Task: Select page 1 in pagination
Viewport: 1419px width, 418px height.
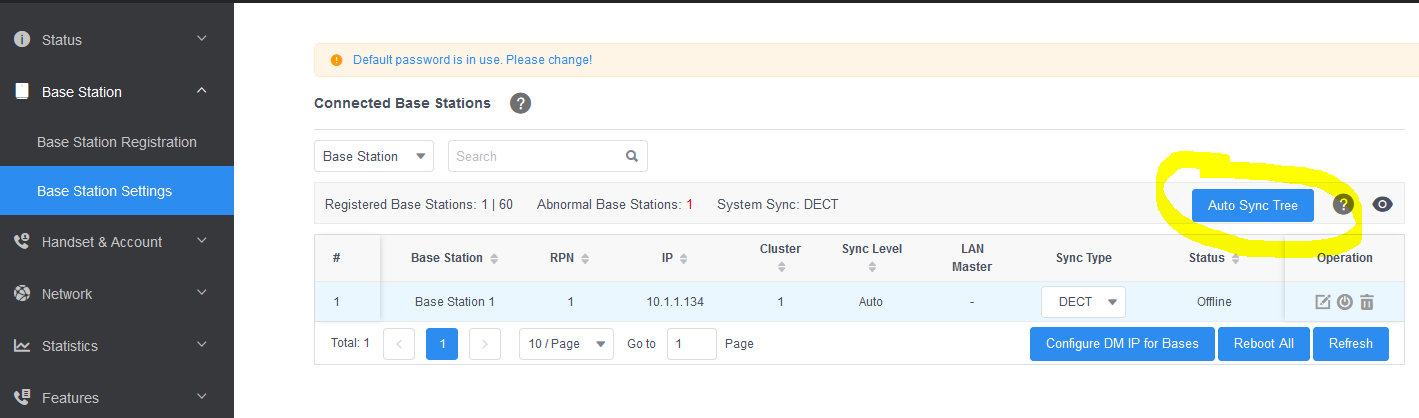Action: [x=442, y=343]
